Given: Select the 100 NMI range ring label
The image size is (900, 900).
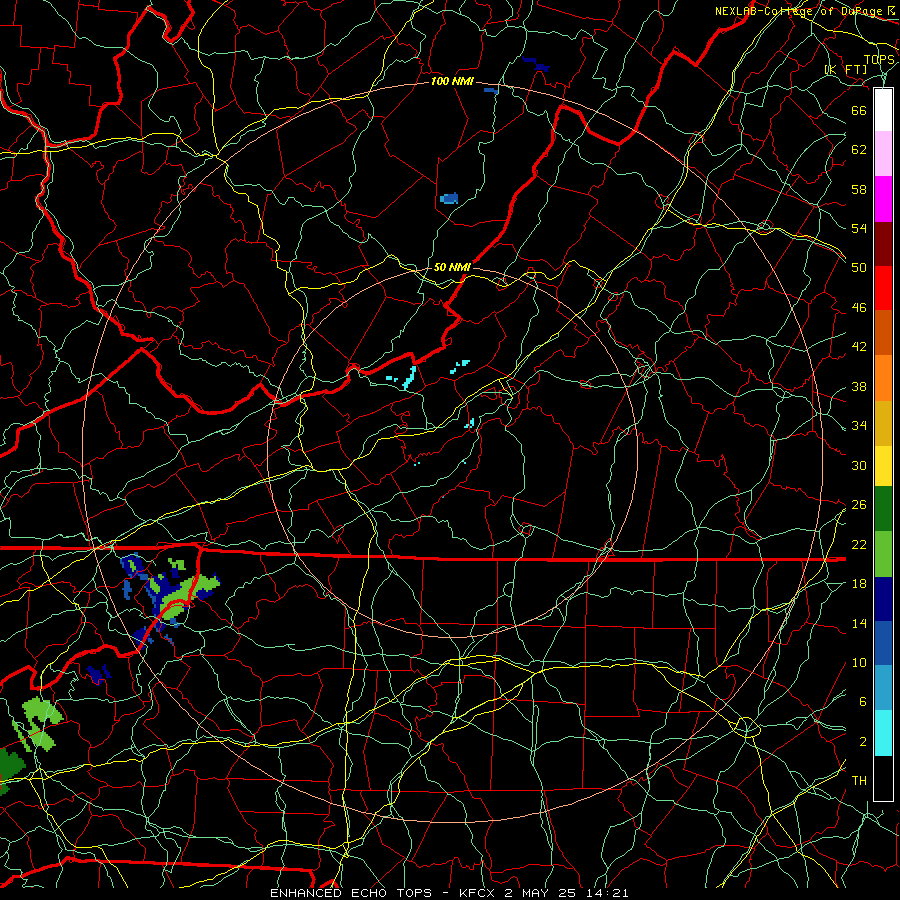Looking at the screenshot, I should tap(452, 82).
